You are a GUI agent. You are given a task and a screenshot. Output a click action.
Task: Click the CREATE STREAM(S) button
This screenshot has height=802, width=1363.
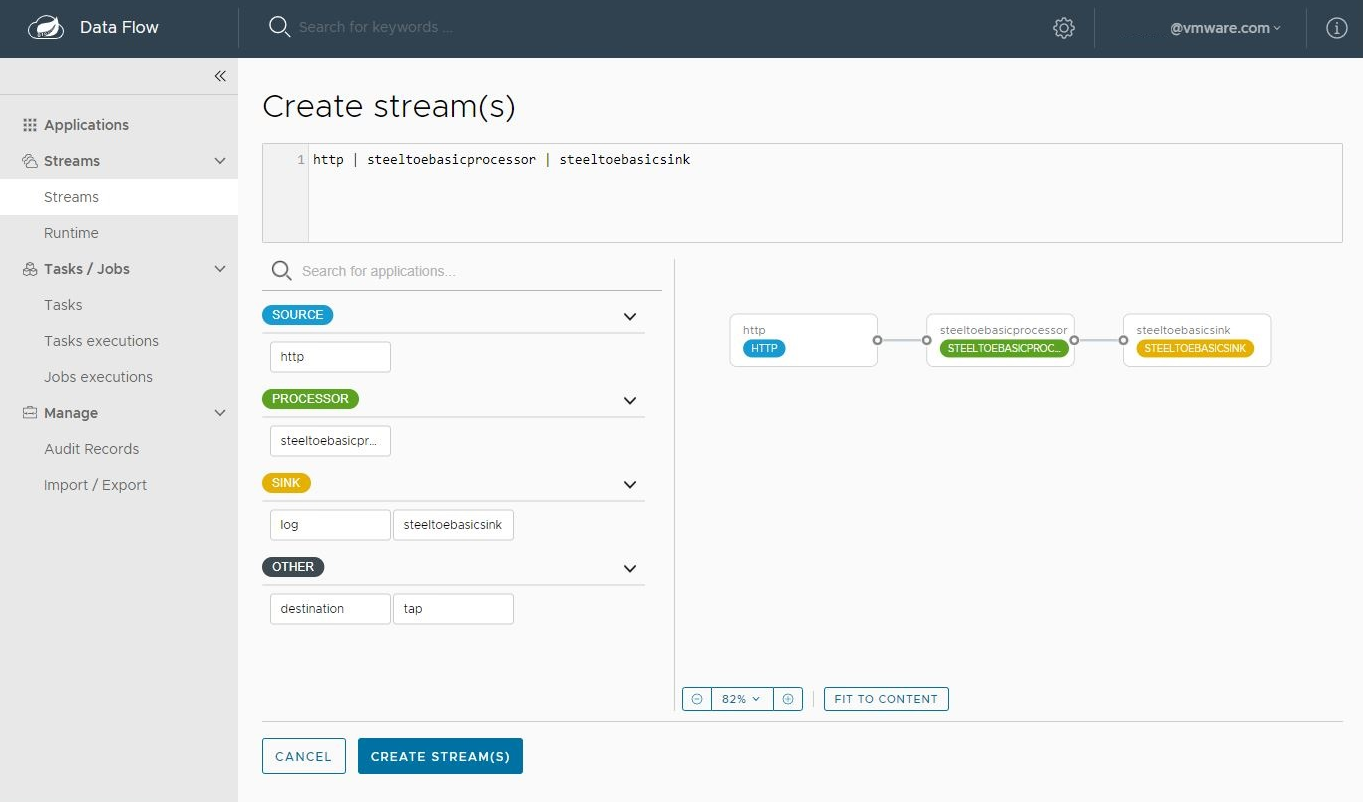(440, 756)
